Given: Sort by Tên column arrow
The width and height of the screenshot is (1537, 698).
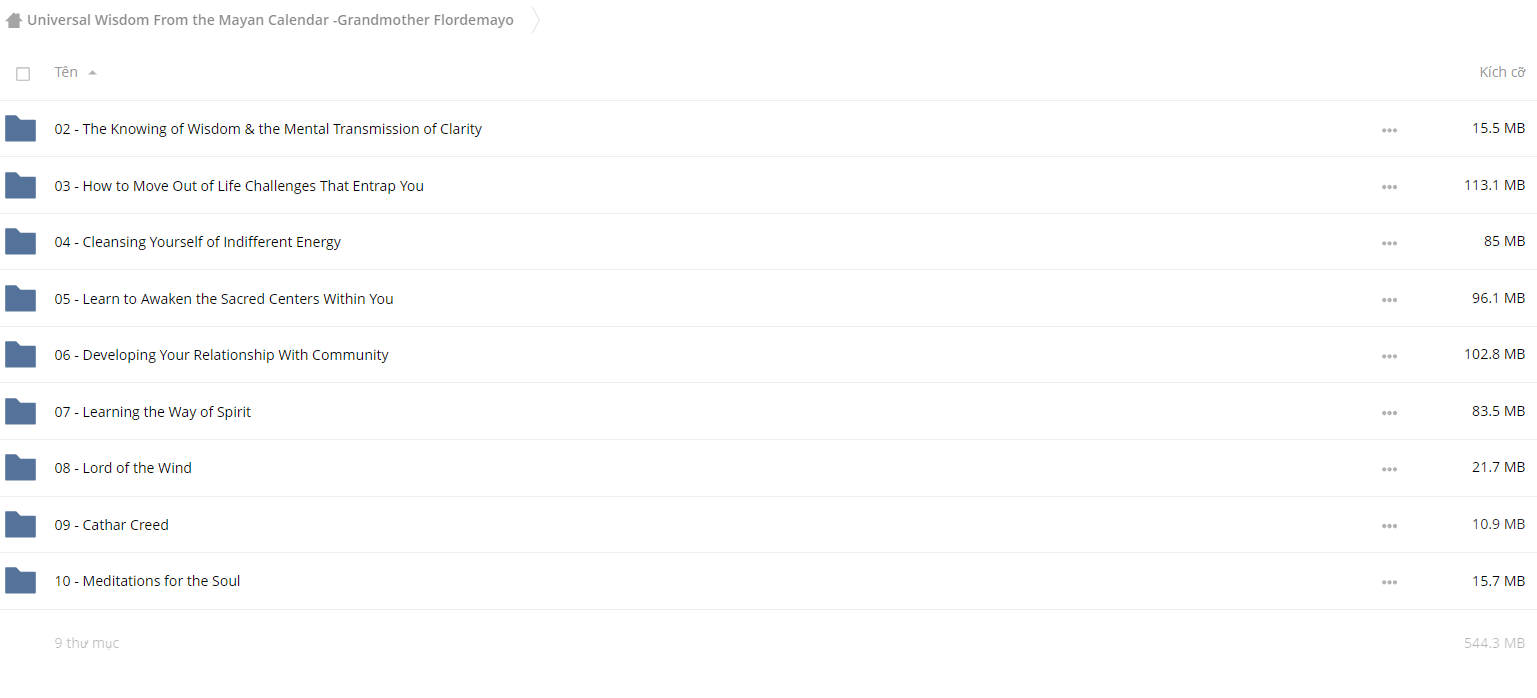Looking at the screenshot, I should (92, 73).
